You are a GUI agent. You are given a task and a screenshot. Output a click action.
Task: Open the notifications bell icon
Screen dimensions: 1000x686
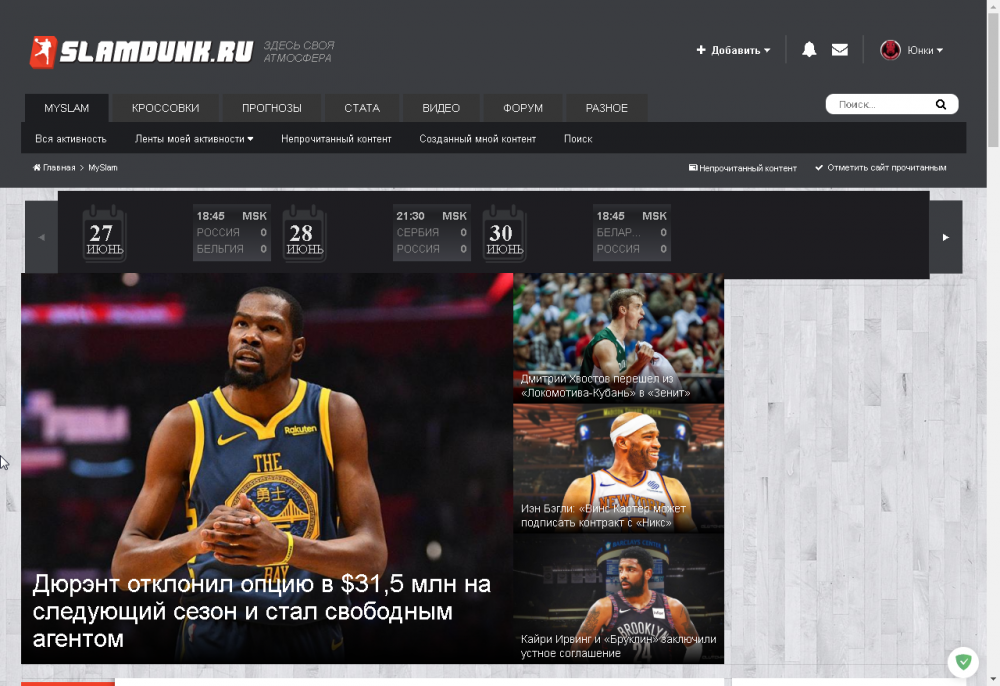point(809,50)
